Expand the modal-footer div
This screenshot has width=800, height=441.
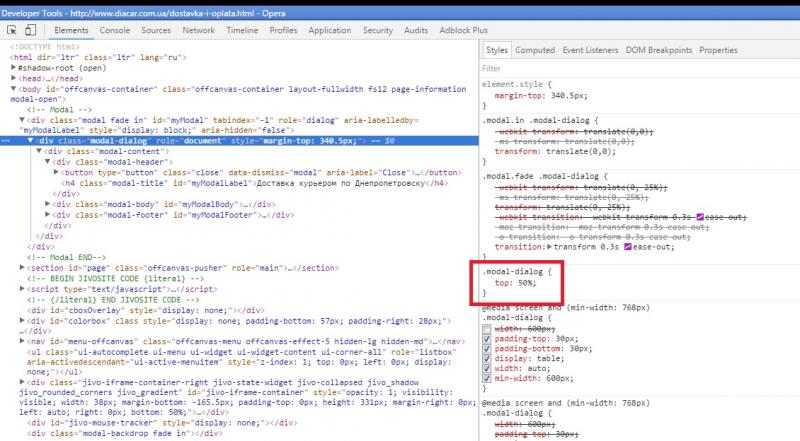(x=47, y=214)
